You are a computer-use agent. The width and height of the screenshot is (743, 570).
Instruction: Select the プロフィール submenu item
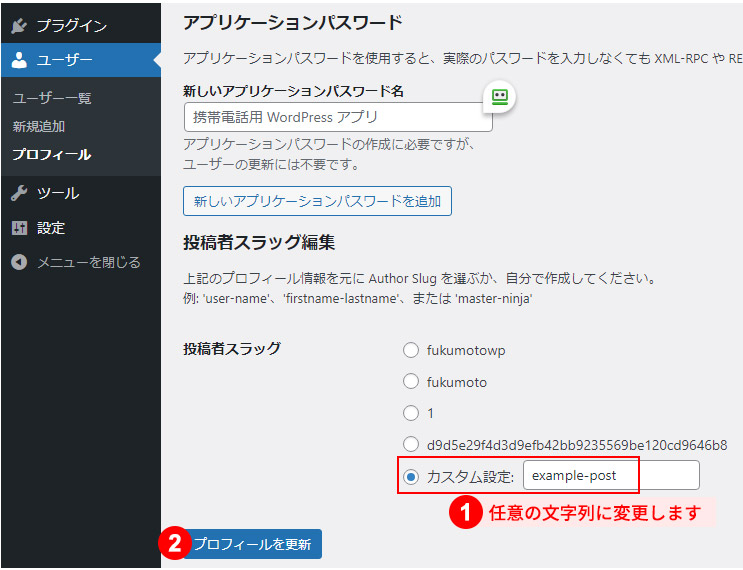click(x=52, y=154)
